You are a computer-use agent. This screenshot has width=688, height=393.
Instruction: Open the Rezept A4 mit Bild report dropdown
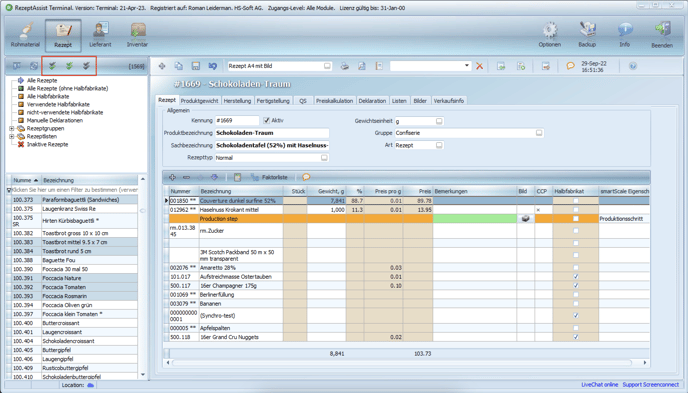tap(327, 66)
